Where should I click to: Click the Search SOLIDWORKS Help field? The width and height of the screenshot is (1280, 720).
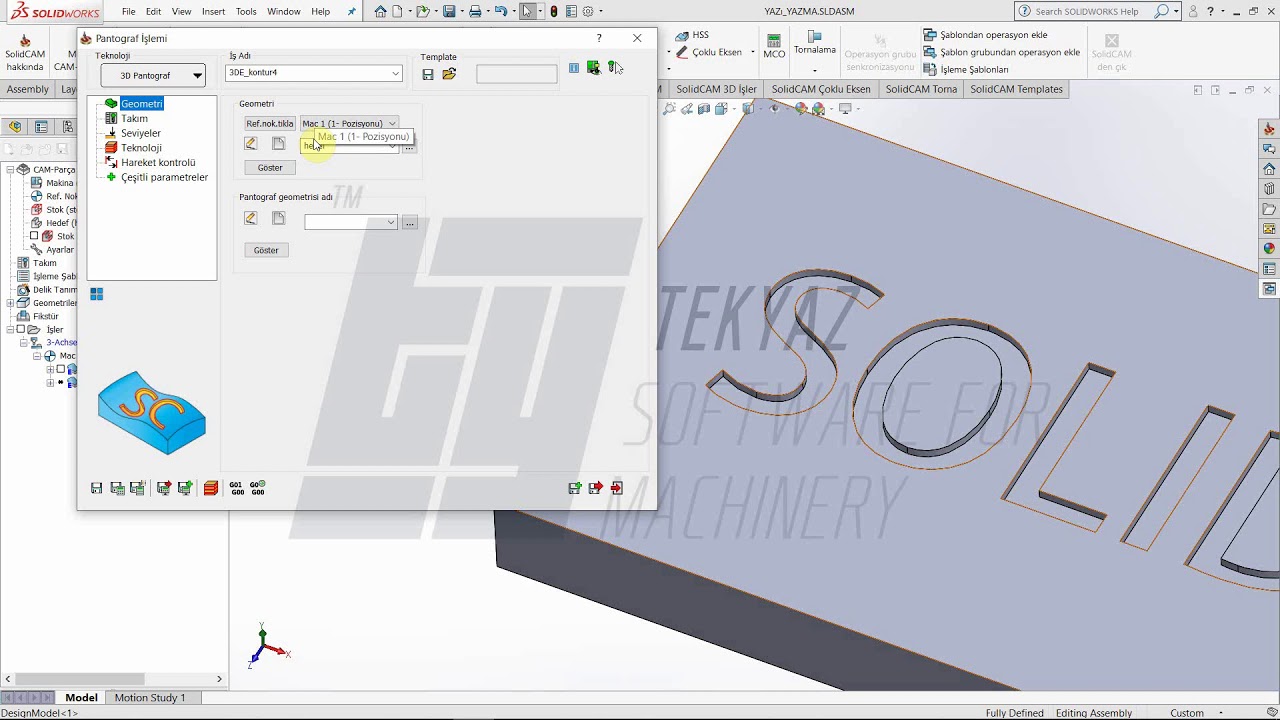pos(1087,12)
